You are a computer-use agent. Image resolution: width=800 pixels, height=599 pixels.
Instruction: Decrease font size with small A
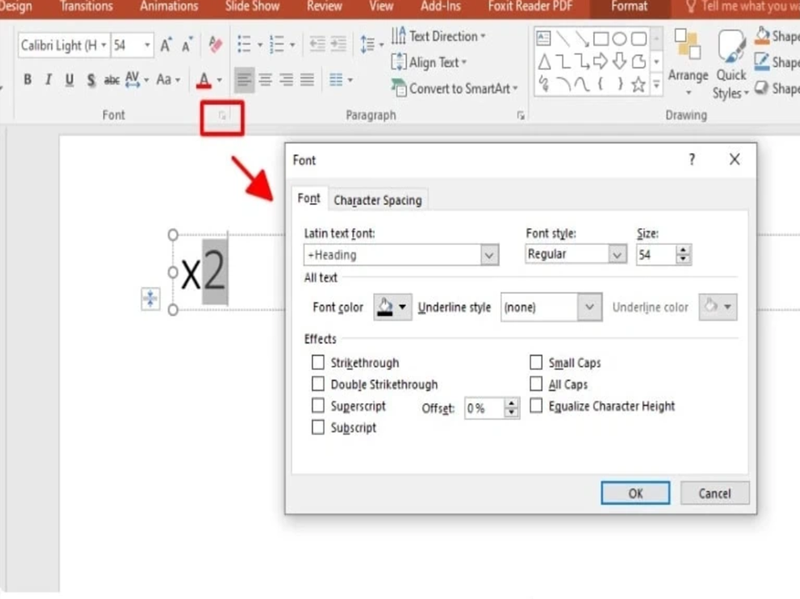(x=187, y=45)
